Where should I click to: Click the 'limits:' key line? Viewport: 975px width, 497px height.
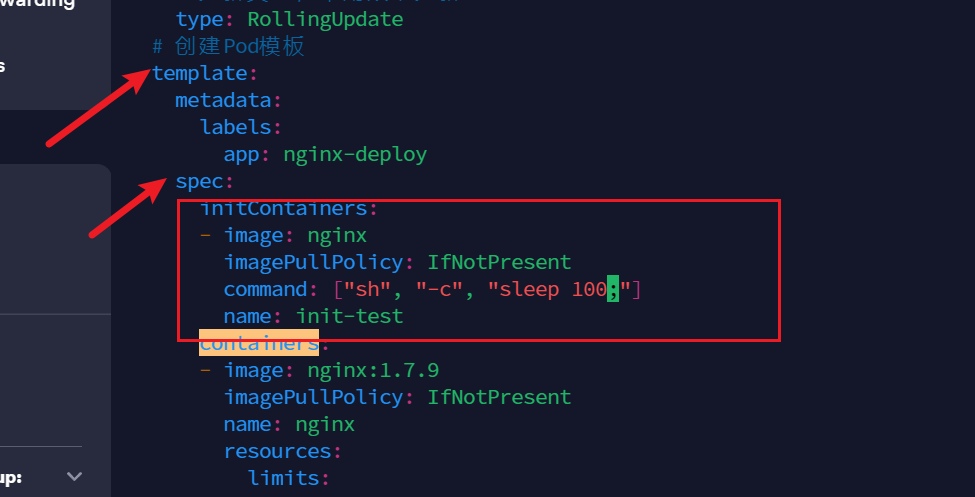pyautogui.click(x=289, y=478)
